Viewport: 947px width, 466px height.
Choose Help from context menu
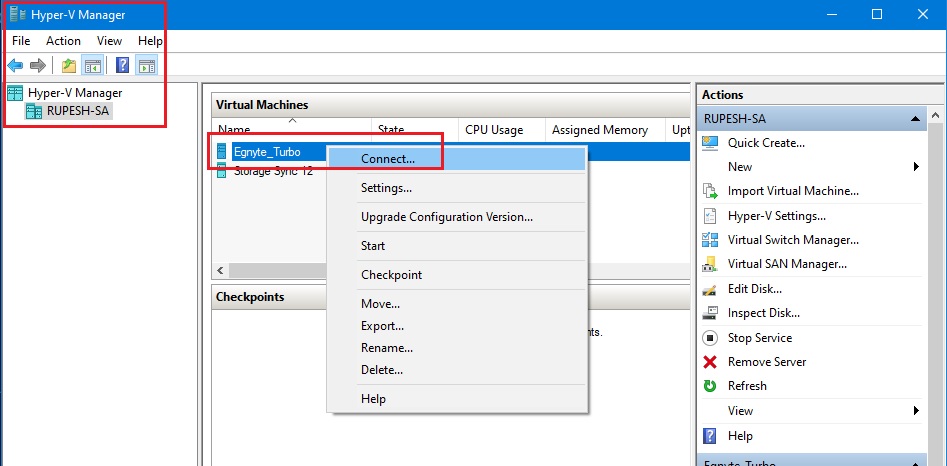[457, 398]
